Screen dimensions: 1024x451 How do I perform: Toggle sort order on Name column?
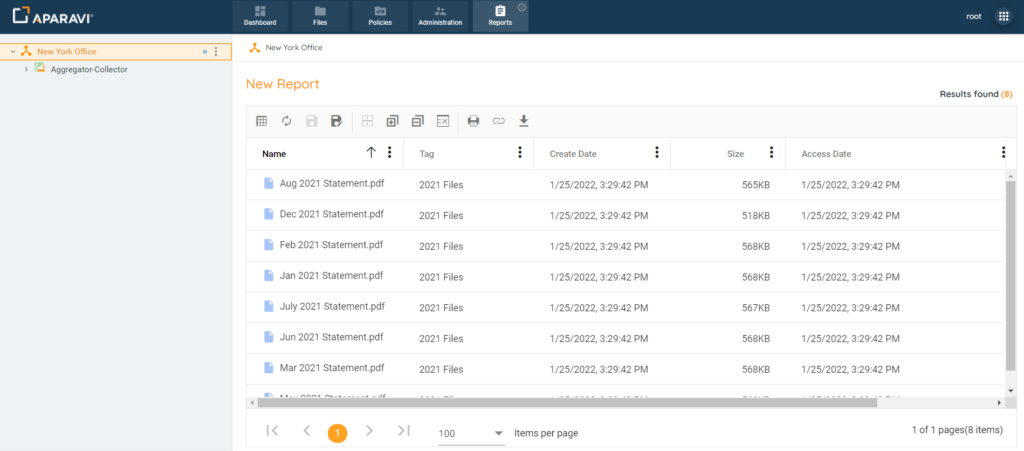coord(371,153)
